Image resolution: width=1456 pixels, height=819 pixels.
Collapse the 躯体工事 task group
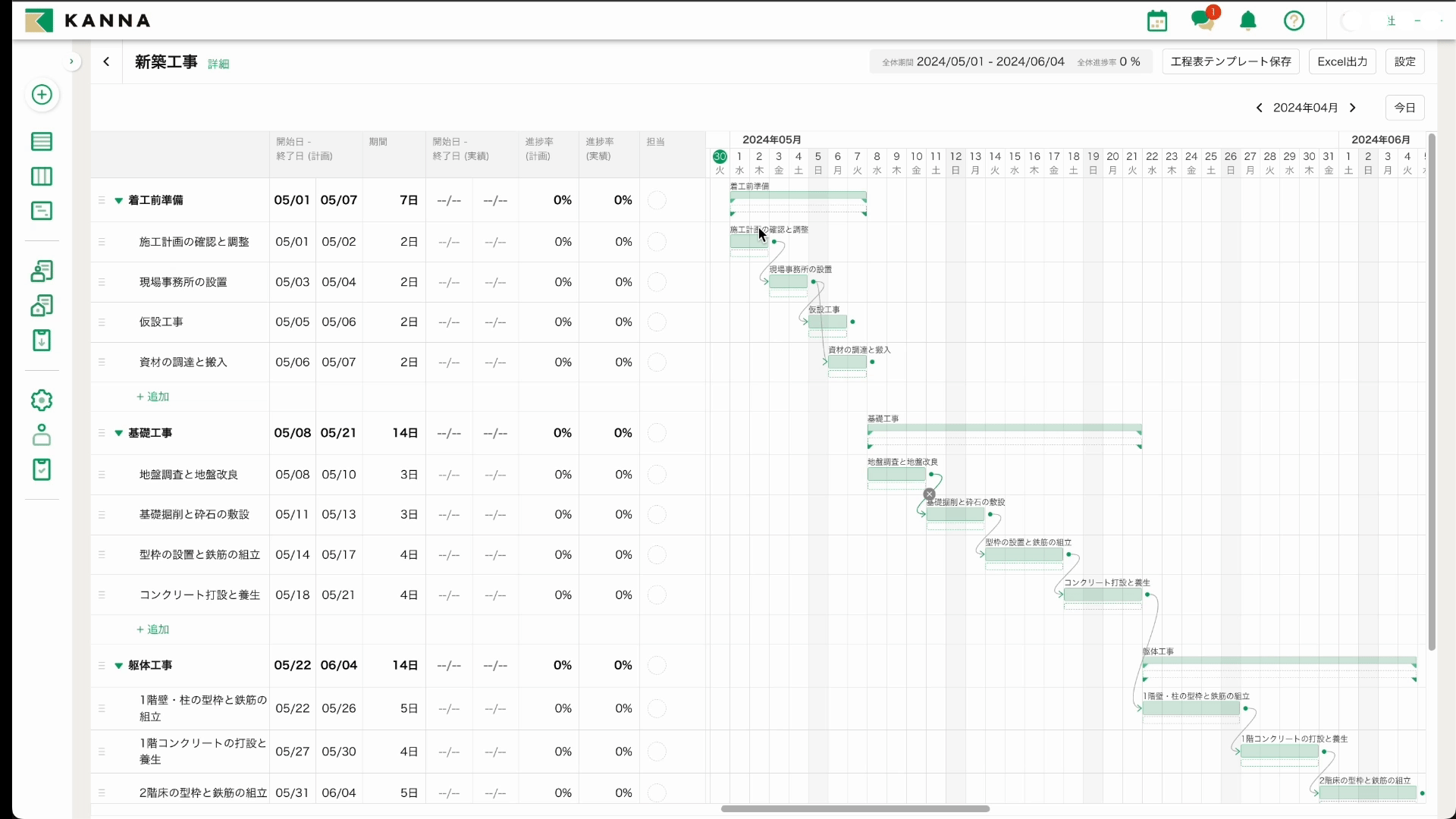[118, 666]
